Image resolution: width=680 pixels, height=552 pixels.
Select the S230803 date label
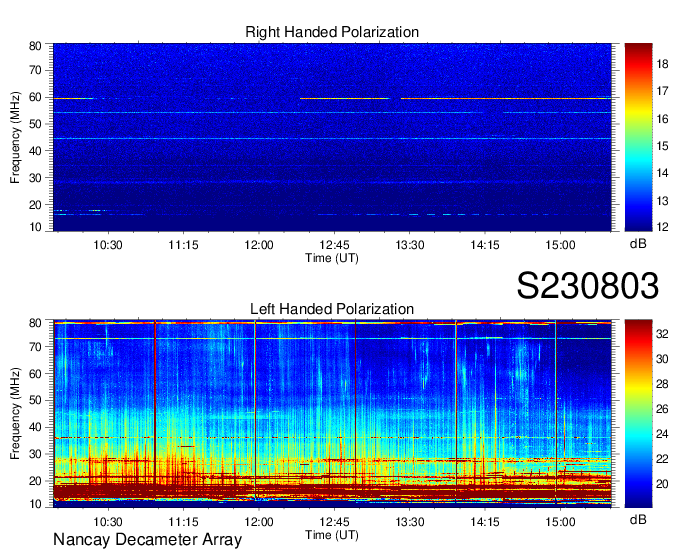(x=588, y=286)
